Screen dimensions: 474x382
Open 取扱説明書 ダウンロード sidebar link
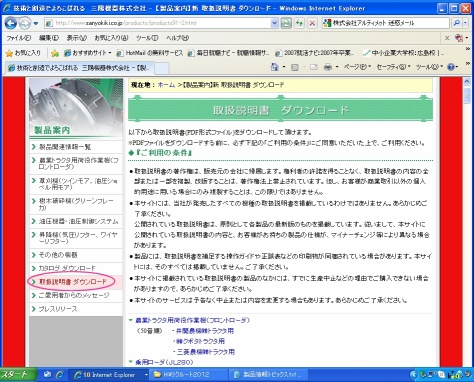76,282
